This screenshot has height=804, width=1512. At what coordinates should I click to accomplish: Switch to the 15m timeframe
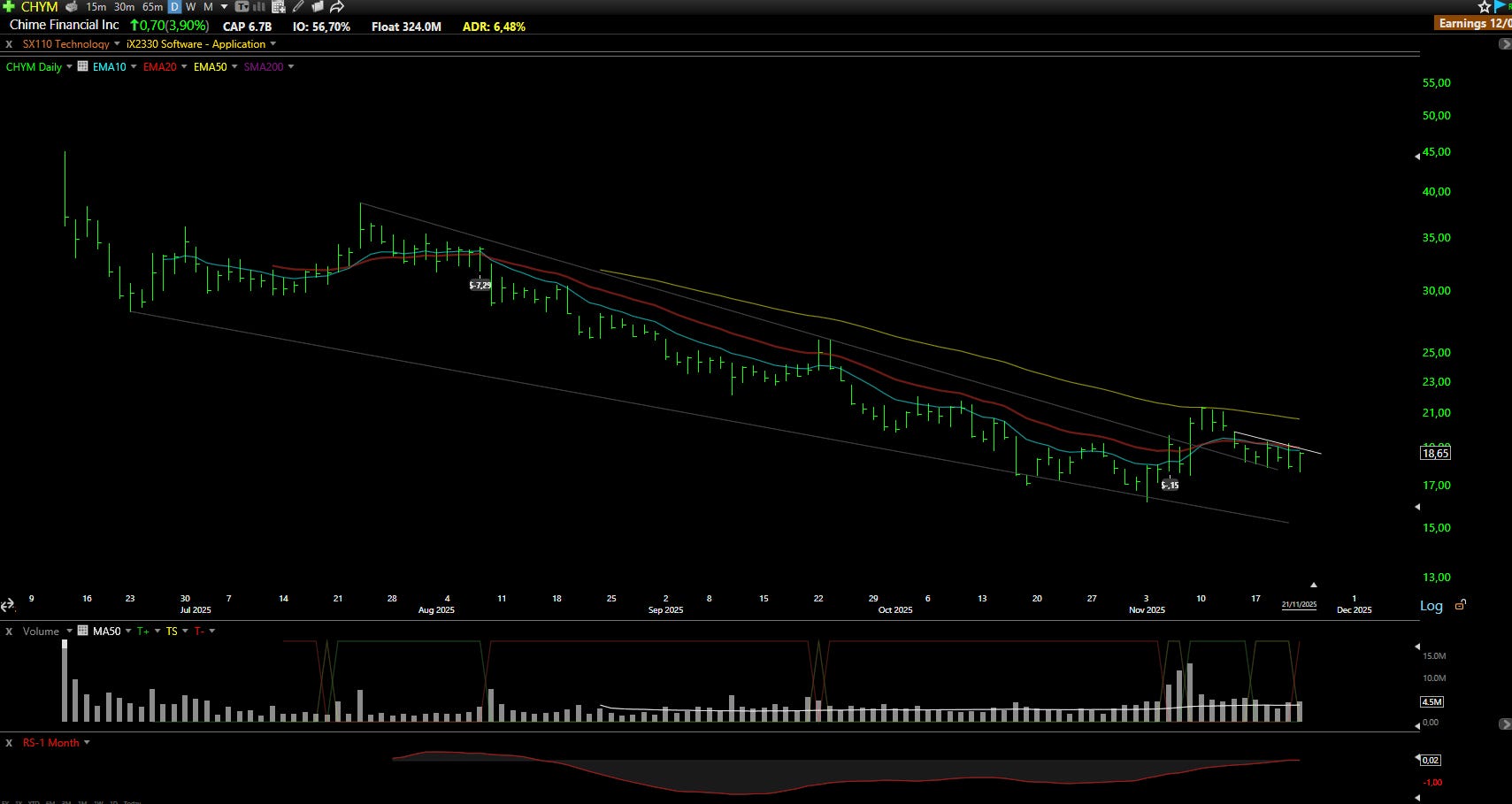click(x=96, y=6)
